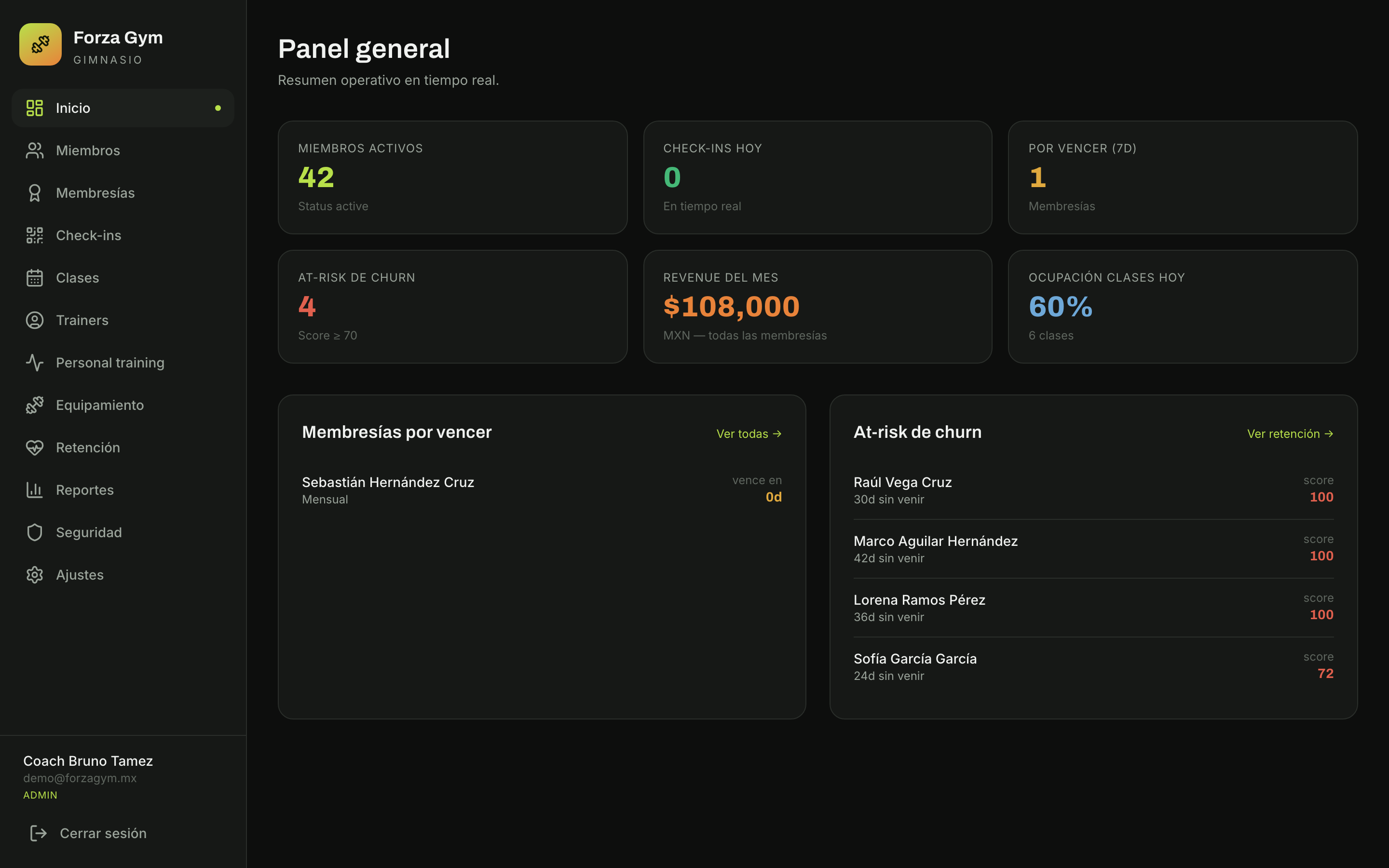Click the Forza Gym dumbbell logo
1389x868 pixels.
40,44
